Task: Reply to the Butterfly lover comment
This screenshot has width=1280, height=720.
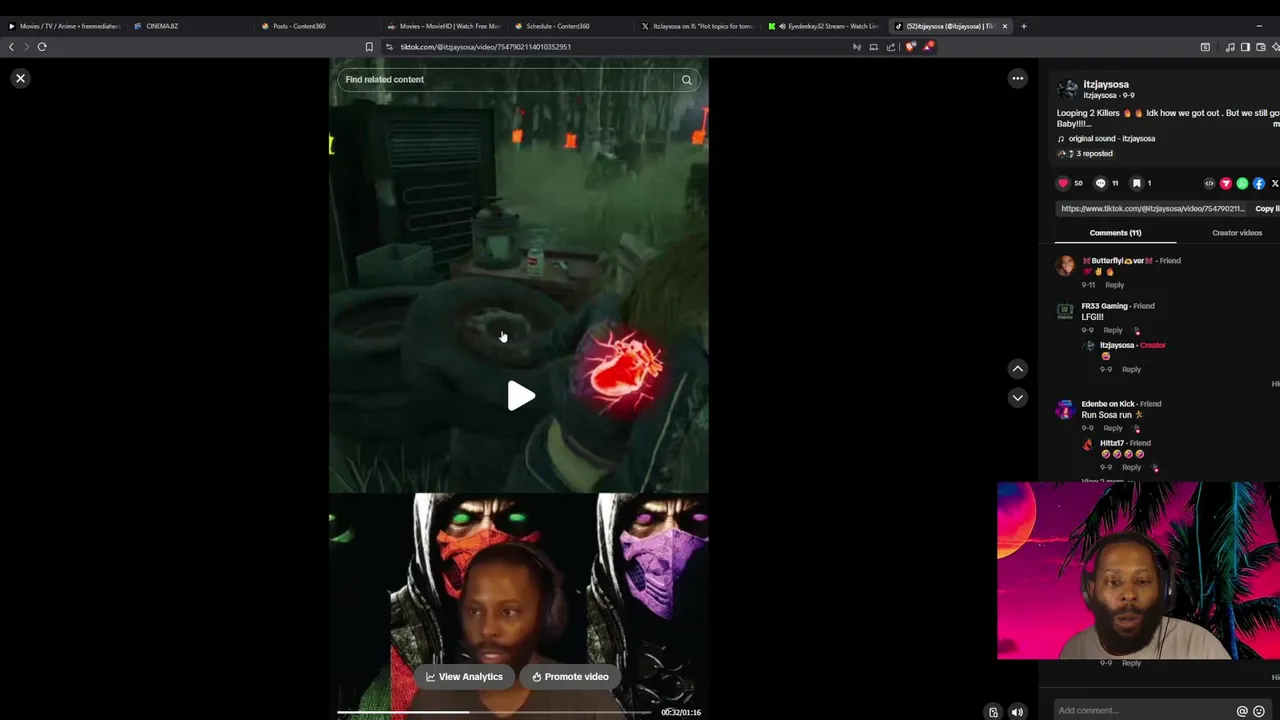Action: (1114, 285)
